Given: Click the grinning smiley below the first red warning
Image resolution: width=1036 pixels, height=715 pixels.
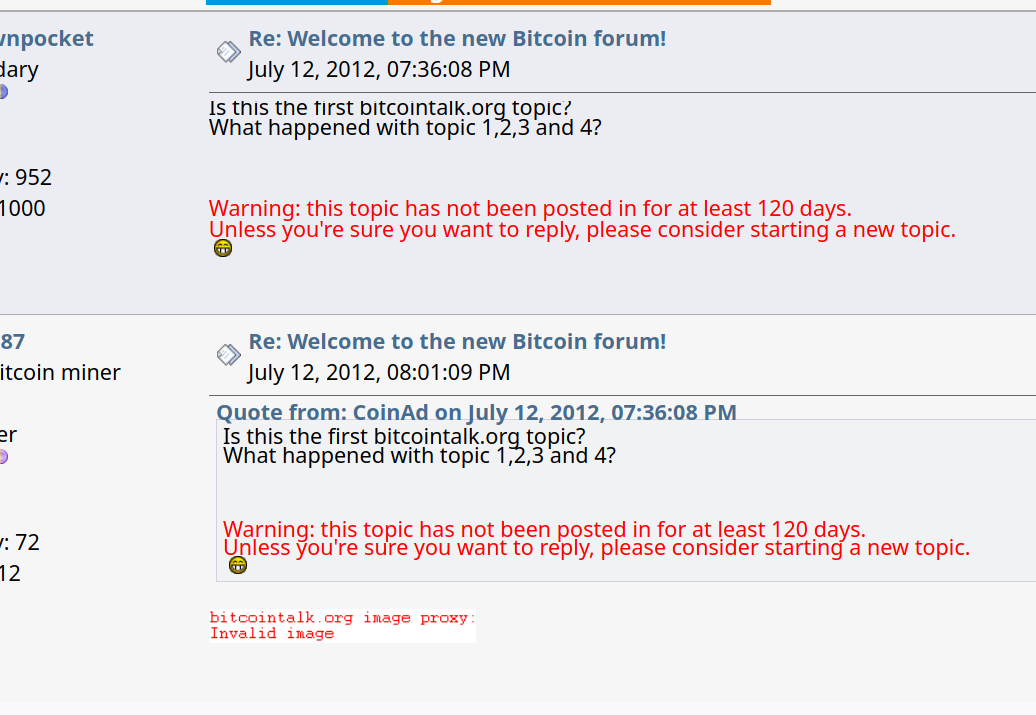Looking at the screenshot, I should 223,248.
